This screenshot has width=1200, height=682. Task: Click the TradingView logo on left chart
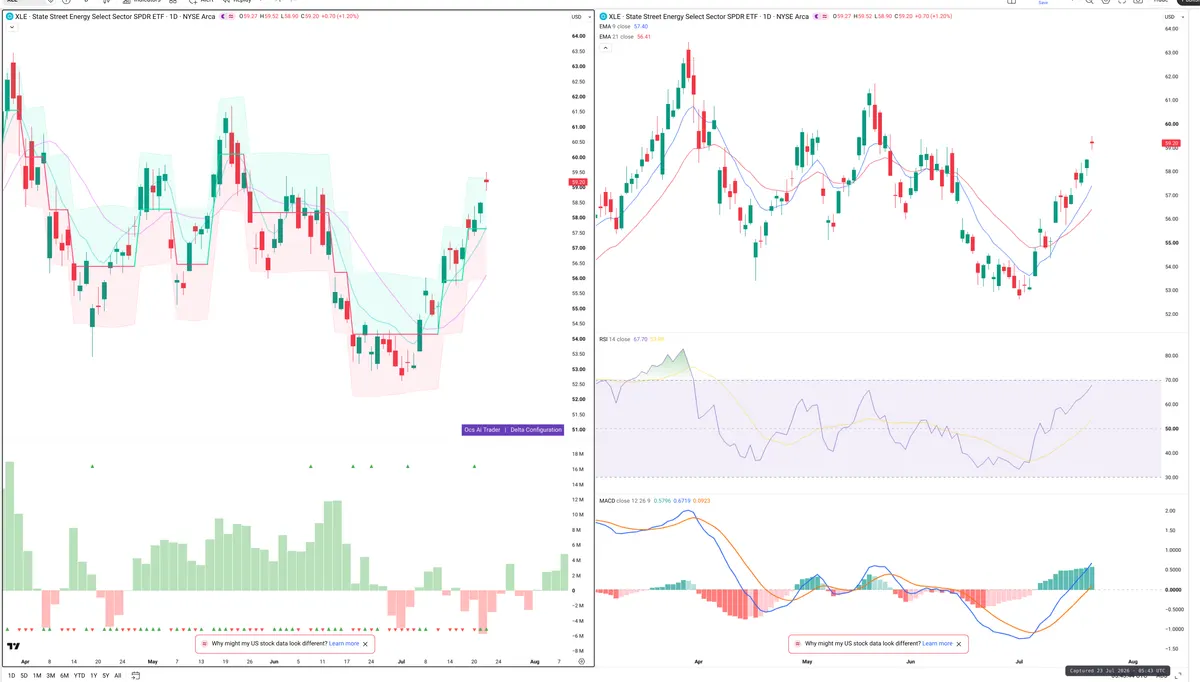pos(14,647)
